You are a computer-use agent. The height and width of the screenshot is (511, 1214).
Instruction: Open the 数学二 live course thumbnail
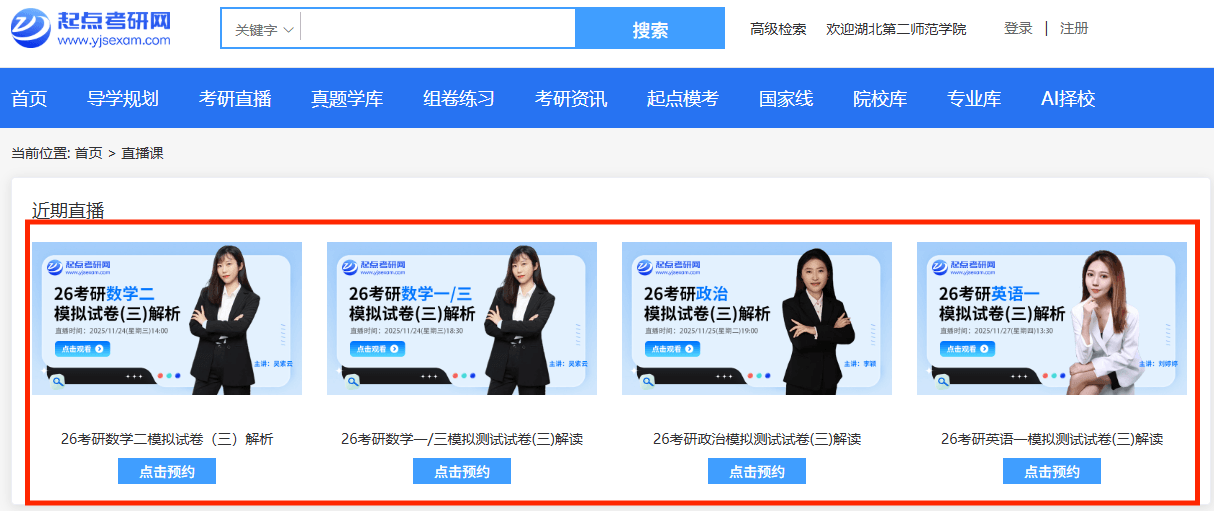166,318
